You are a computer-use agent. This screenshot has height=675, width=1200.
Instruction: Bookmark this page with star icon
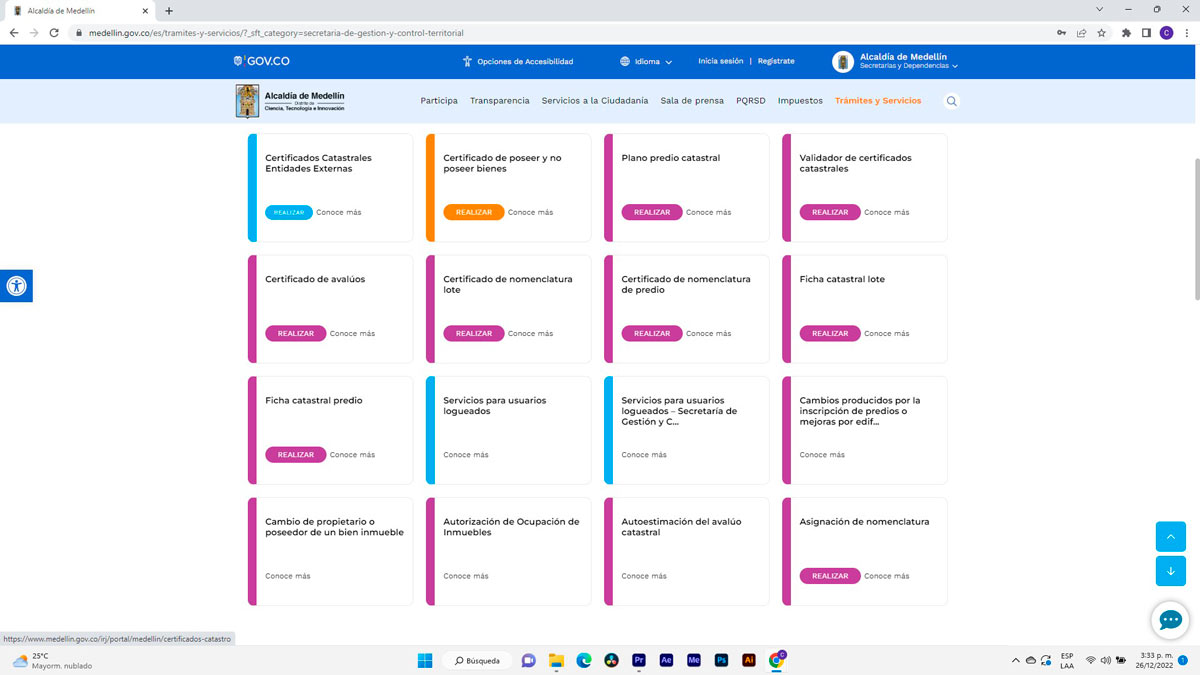click(1101, 33)
